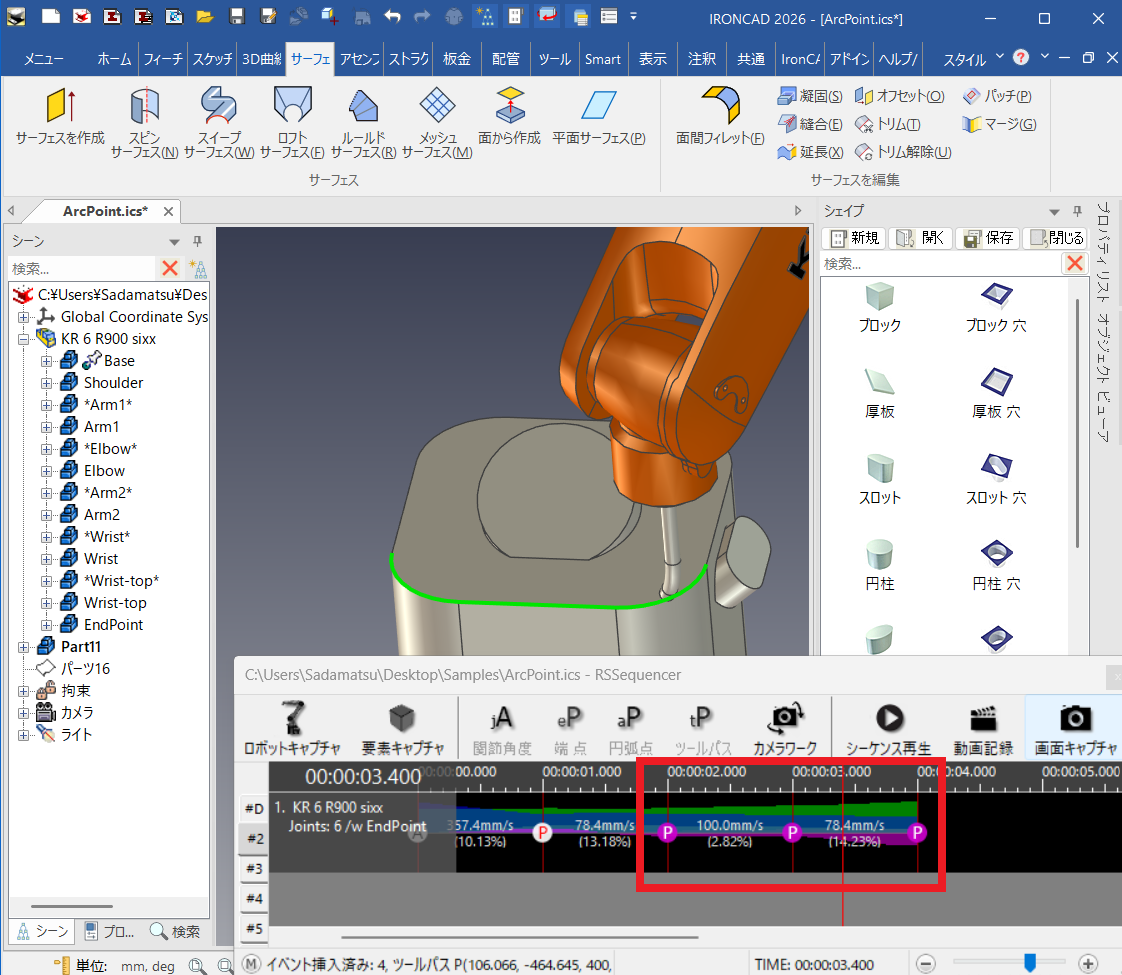This screenshot has width=1122, height=975.
Task: Start シーケンス再生 sequence playback
Action: pyautogui.click(x=888, y=728)
